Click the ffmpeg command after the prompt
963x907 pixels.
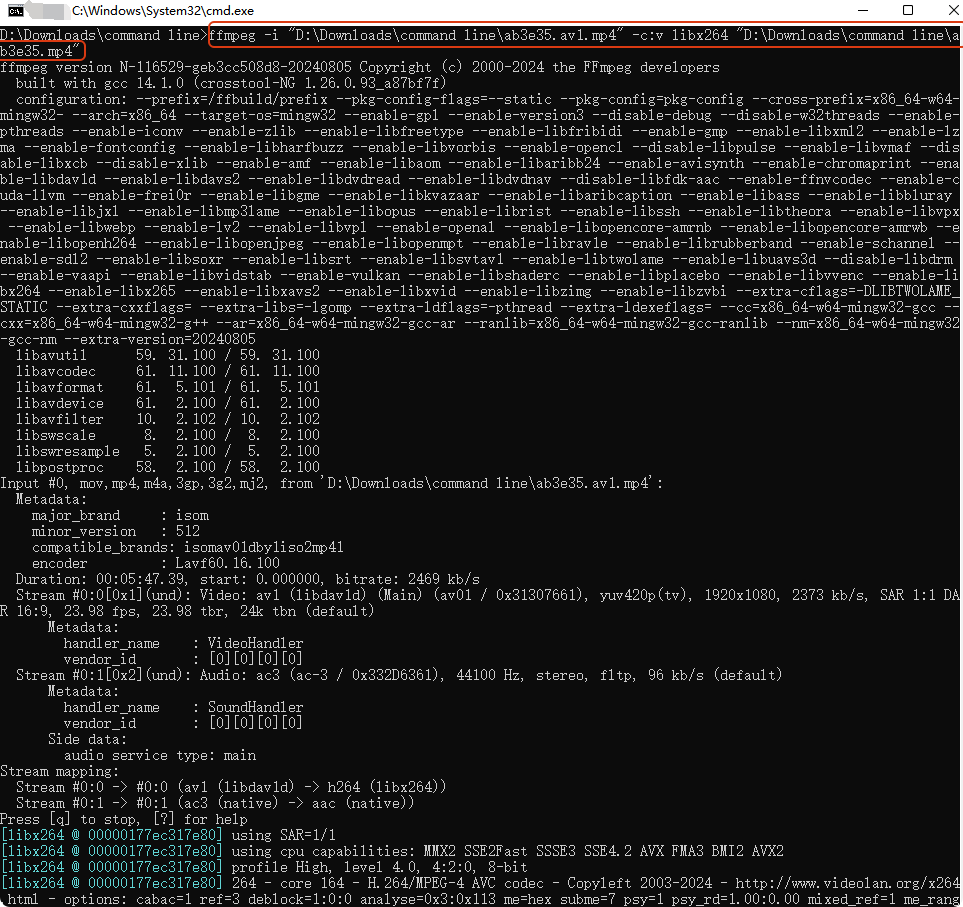[580, 36]
